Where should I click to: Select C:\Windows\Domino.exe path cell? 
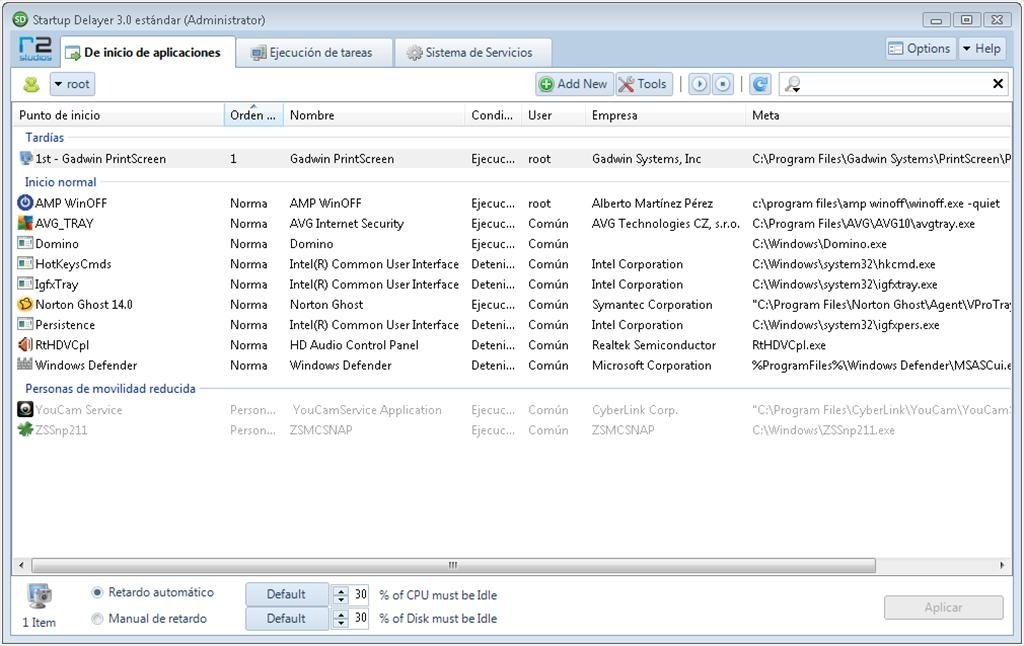click(x=819, y=244)
